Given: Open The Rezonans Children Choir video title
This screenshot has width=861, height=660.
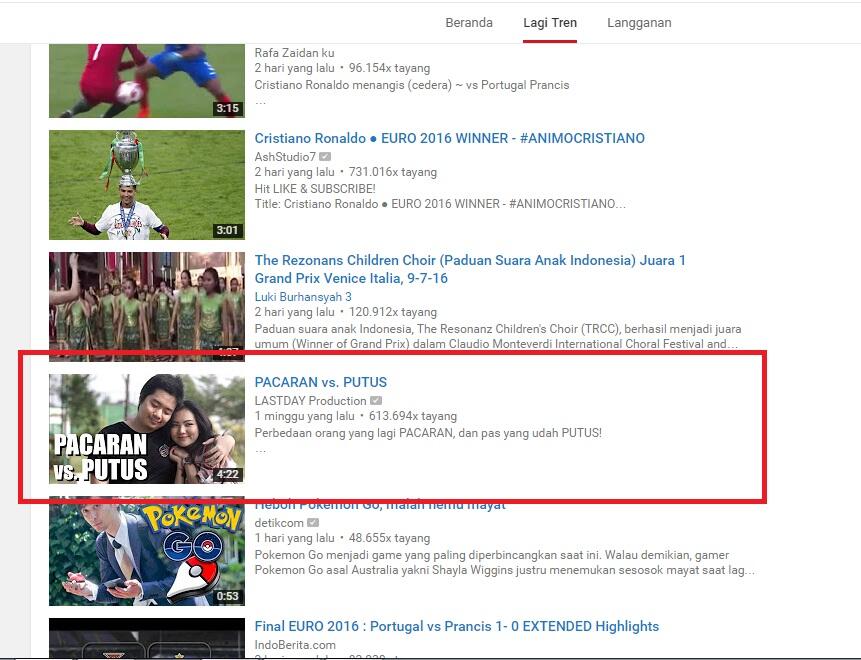Looking at the screenshot, I should tap(470, 269).
